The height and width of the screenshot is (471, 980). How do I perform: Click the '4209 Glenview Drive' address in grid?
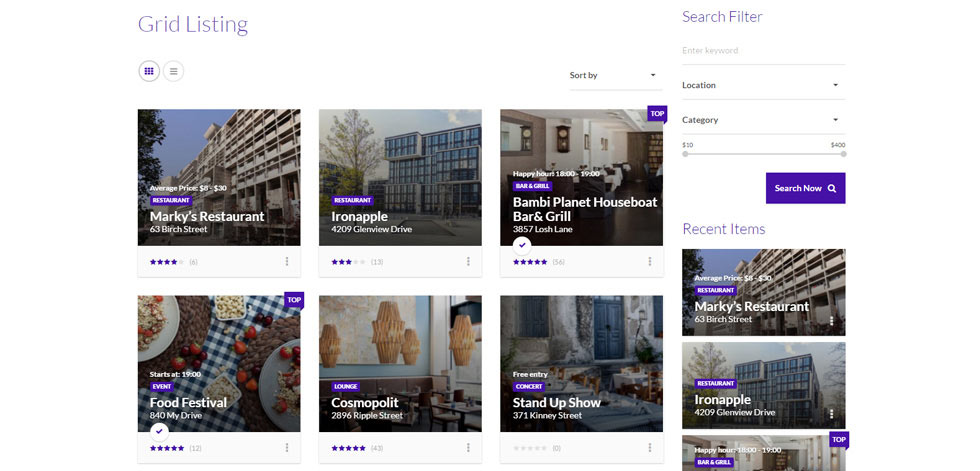(x=371, y=229)
